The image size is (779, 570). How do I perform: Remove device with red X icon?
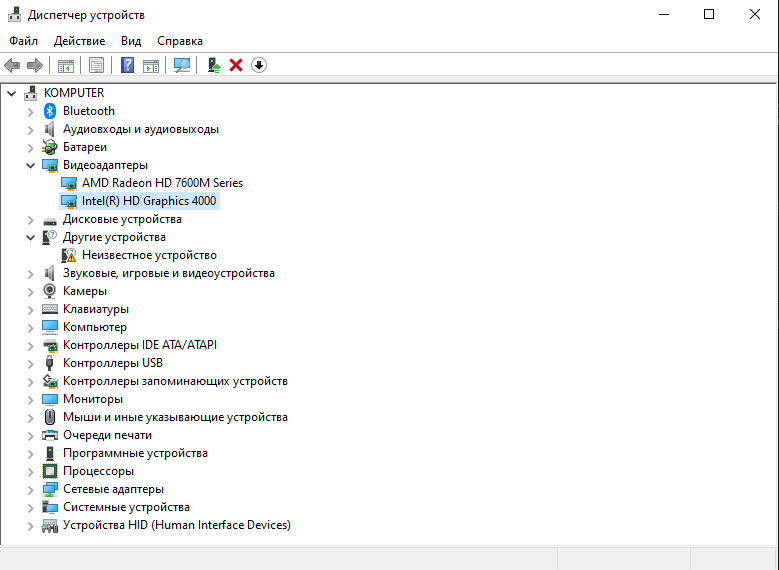tap(236, 65)
